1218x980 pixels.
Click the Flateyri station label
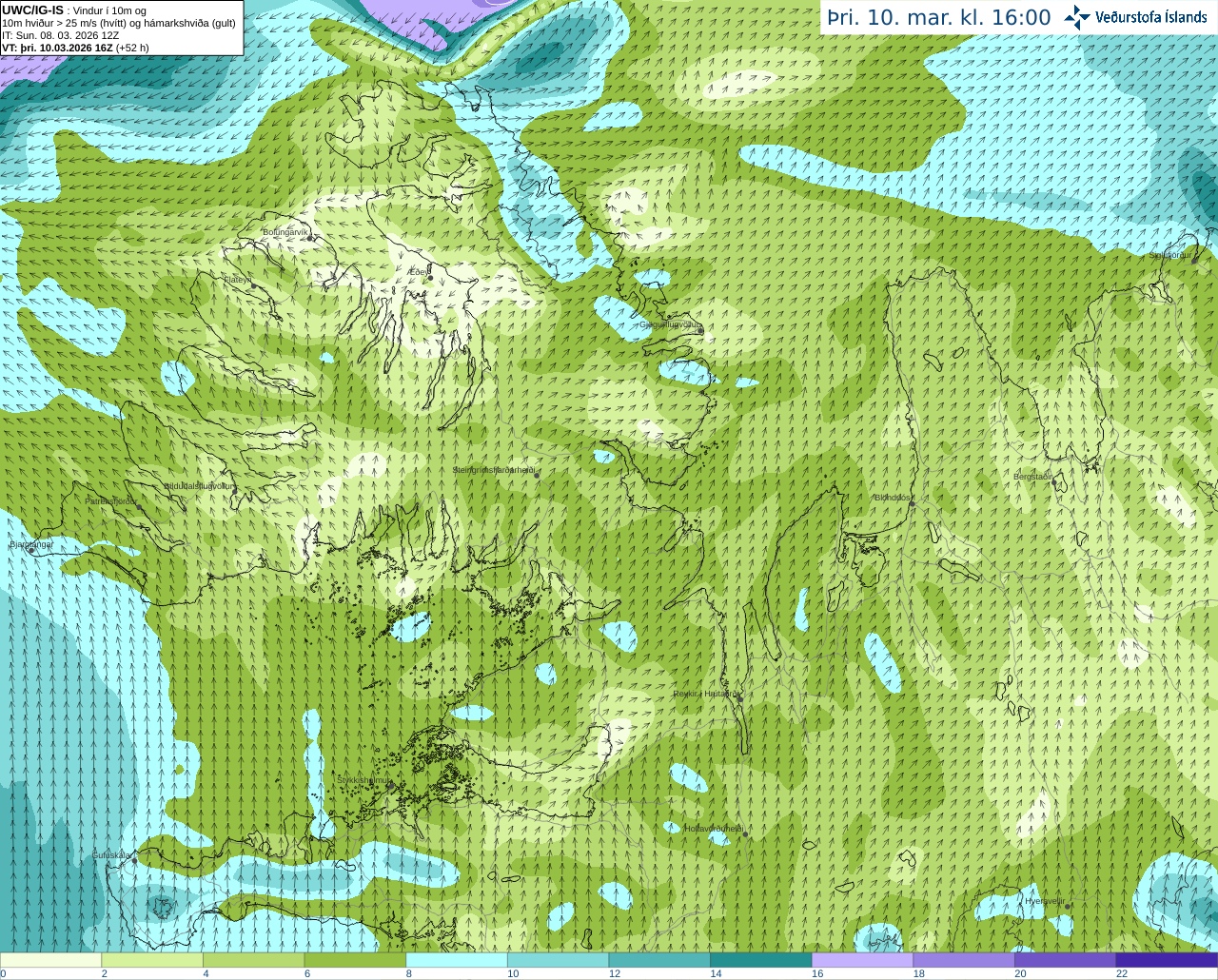(238, 280)
